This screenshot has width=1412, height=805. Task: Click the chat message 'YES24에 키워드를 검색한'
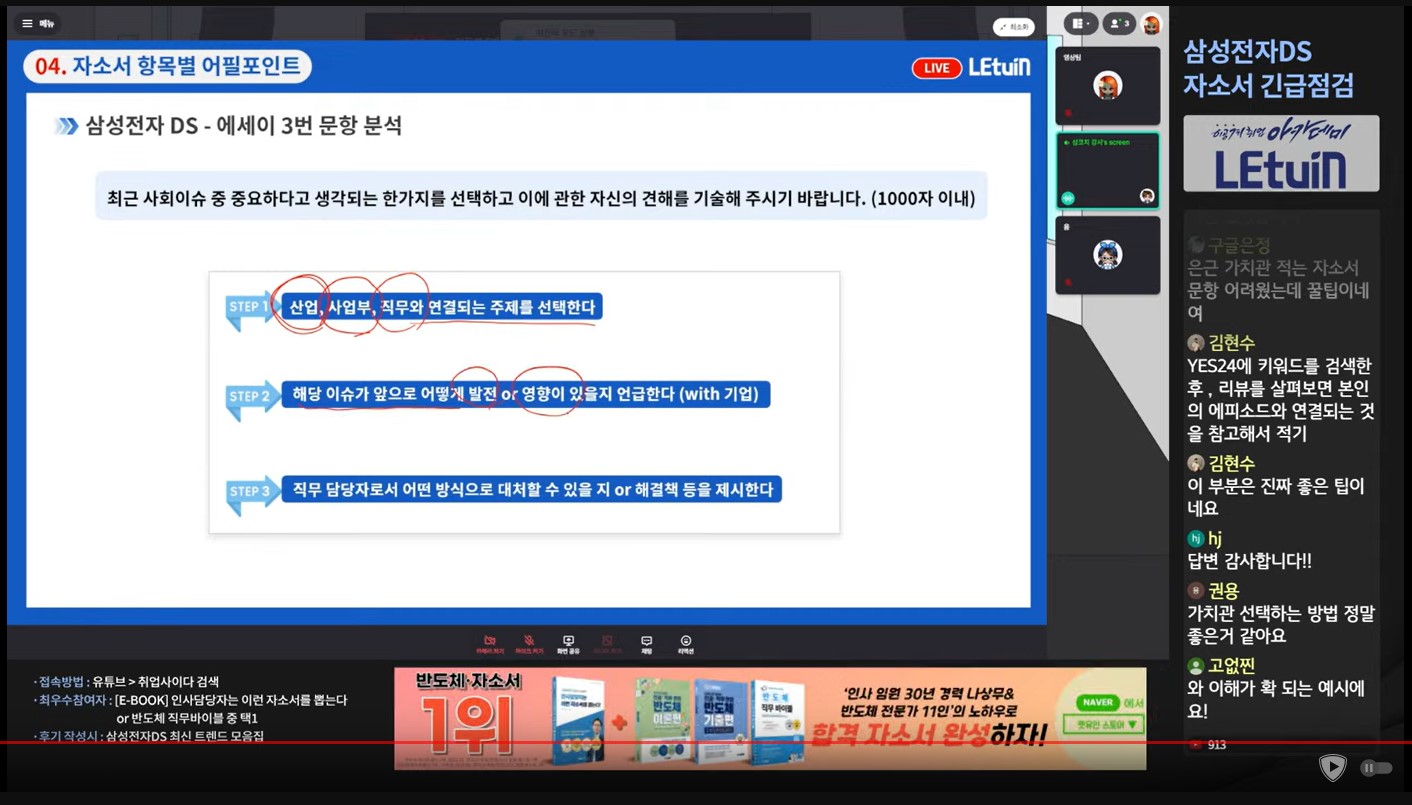[1281, 400]
